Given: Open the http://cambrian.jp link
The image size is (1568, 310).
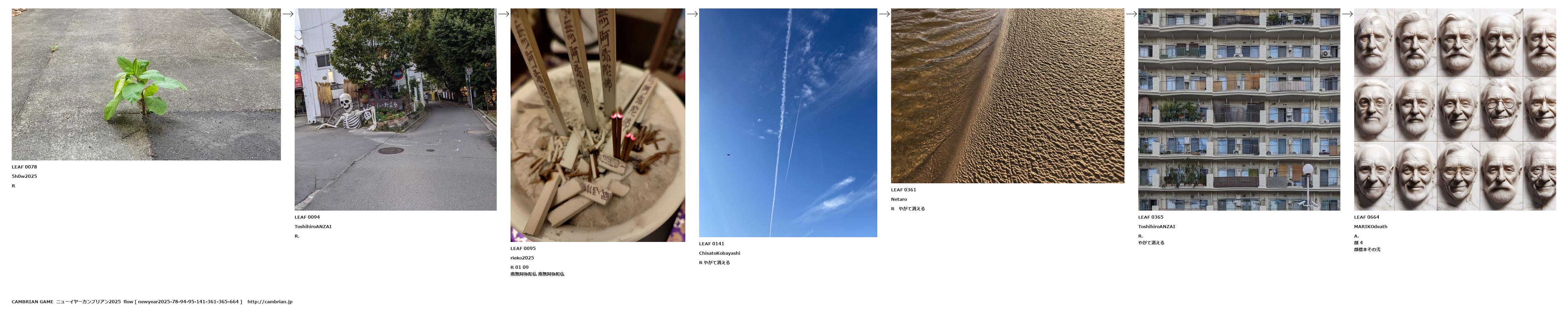Looking at the screenshot, I should 270,302.
